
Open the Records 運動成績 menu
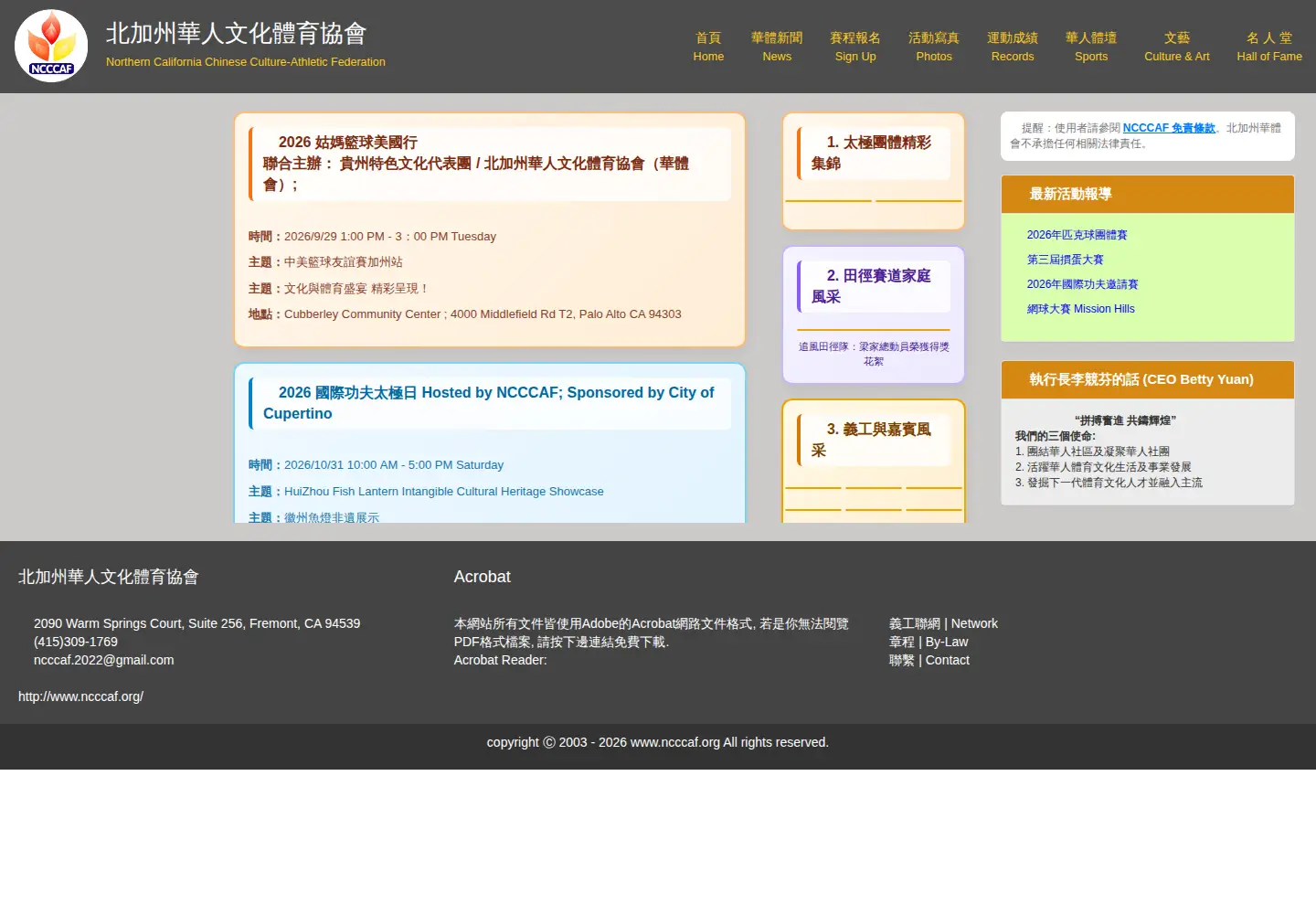click(1013, 47)
